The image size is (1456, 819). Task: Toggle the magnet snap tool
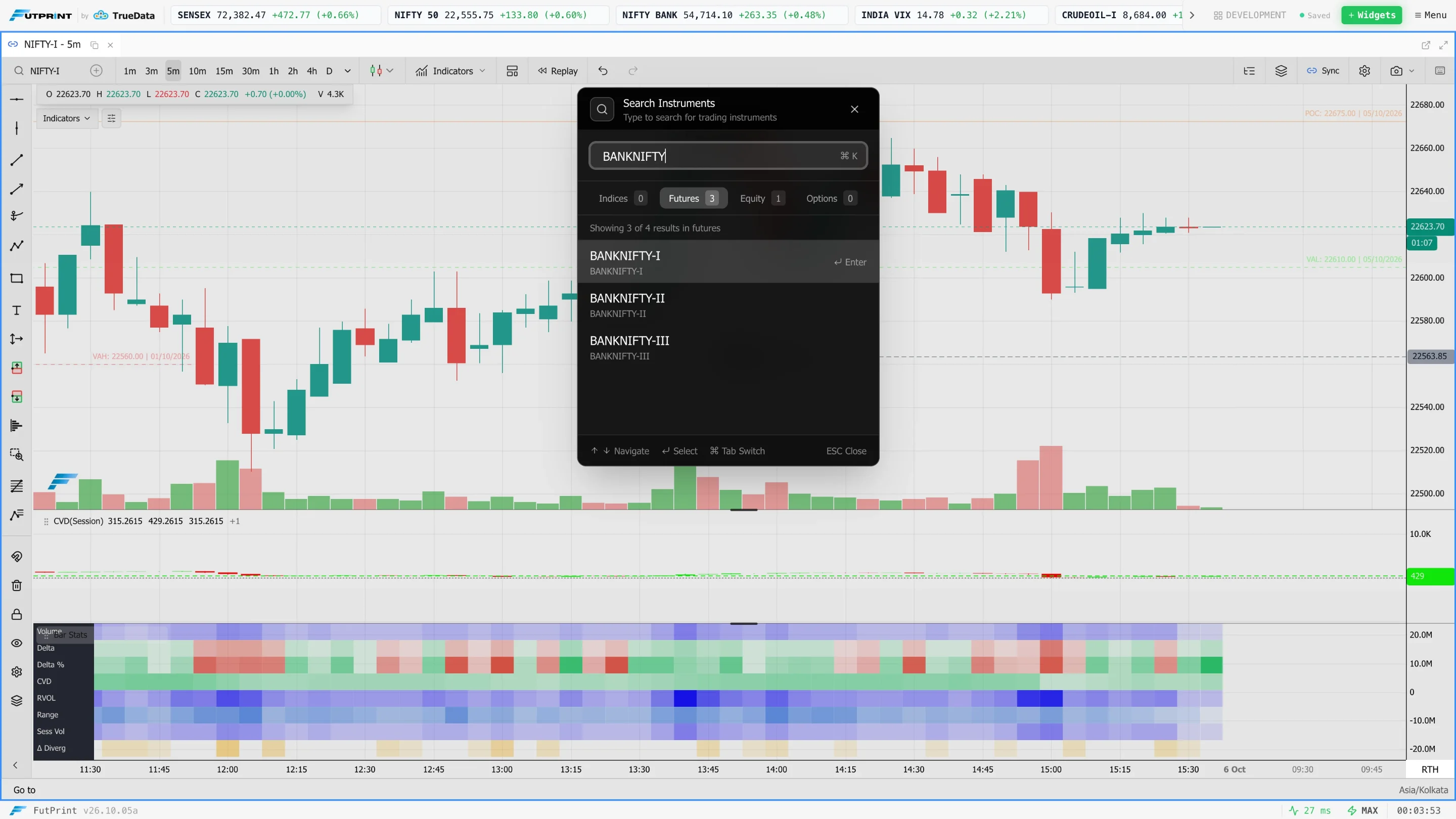[16, 557]
